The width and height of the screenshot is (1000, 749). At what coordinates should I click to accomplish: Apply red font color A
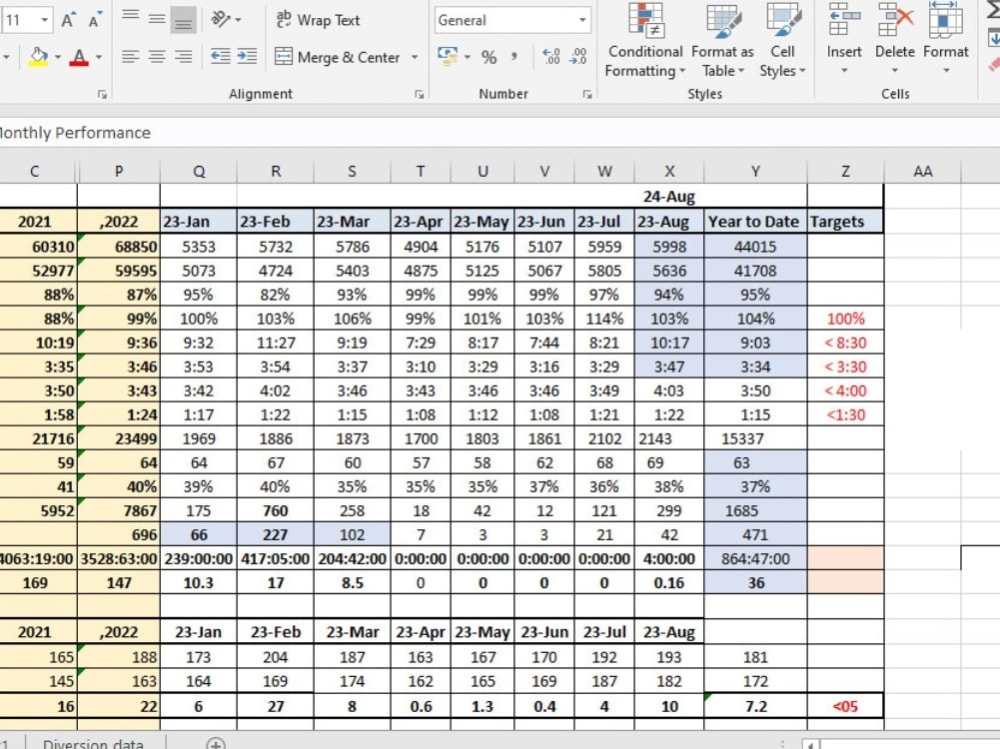coord(79,57)
